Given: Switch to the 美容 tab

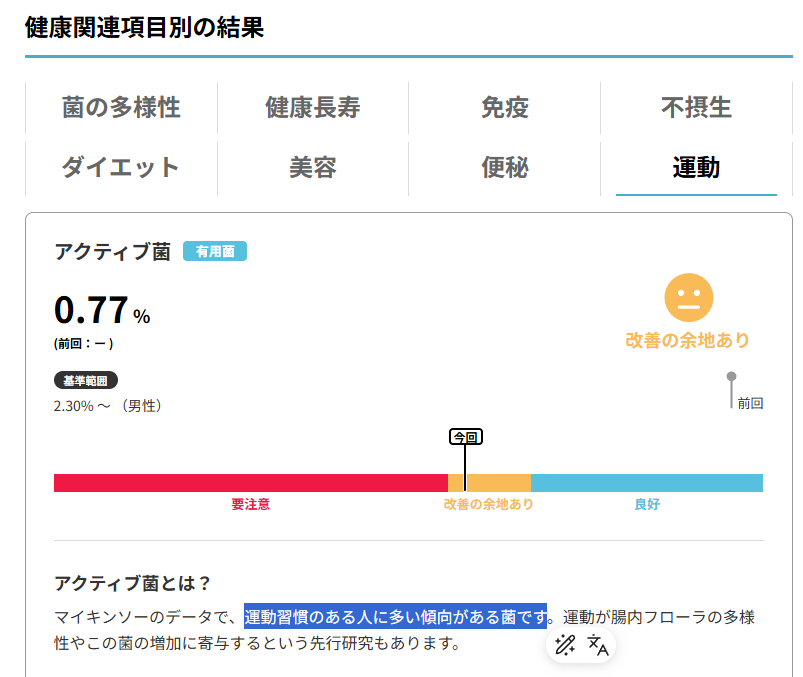Looking at the screenshot, I should pos(312,167).
